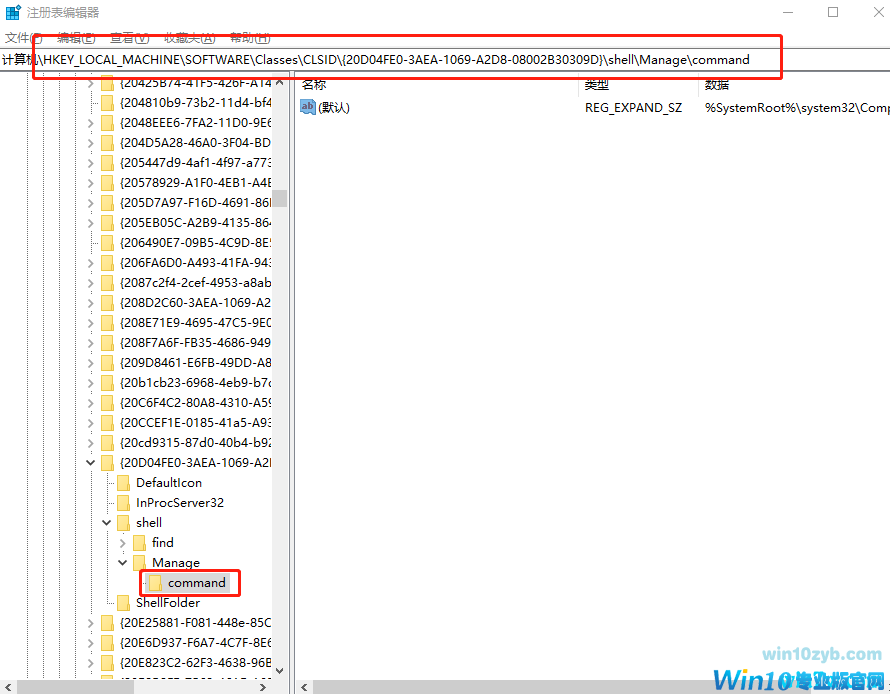Click the string value icon beside (默认)
890x694 pixels.
(x=308, y=107)
